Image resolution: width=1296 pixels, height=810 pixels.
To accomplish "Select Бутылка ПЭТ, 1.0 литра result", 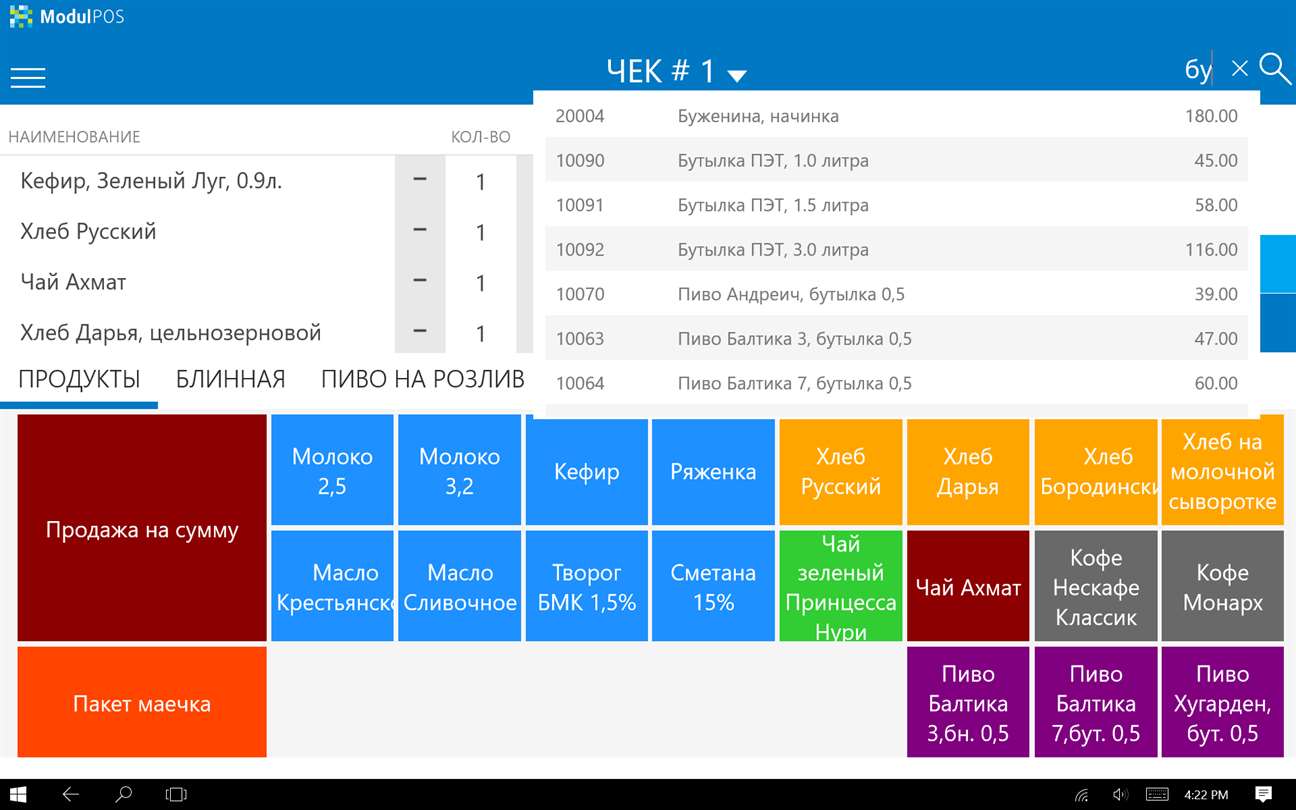I will 897,160.
